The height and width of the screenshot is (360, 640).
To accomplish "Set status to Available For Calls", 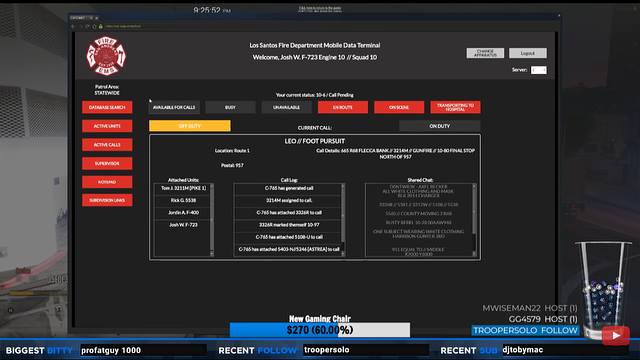I will (x=174, y=107).
